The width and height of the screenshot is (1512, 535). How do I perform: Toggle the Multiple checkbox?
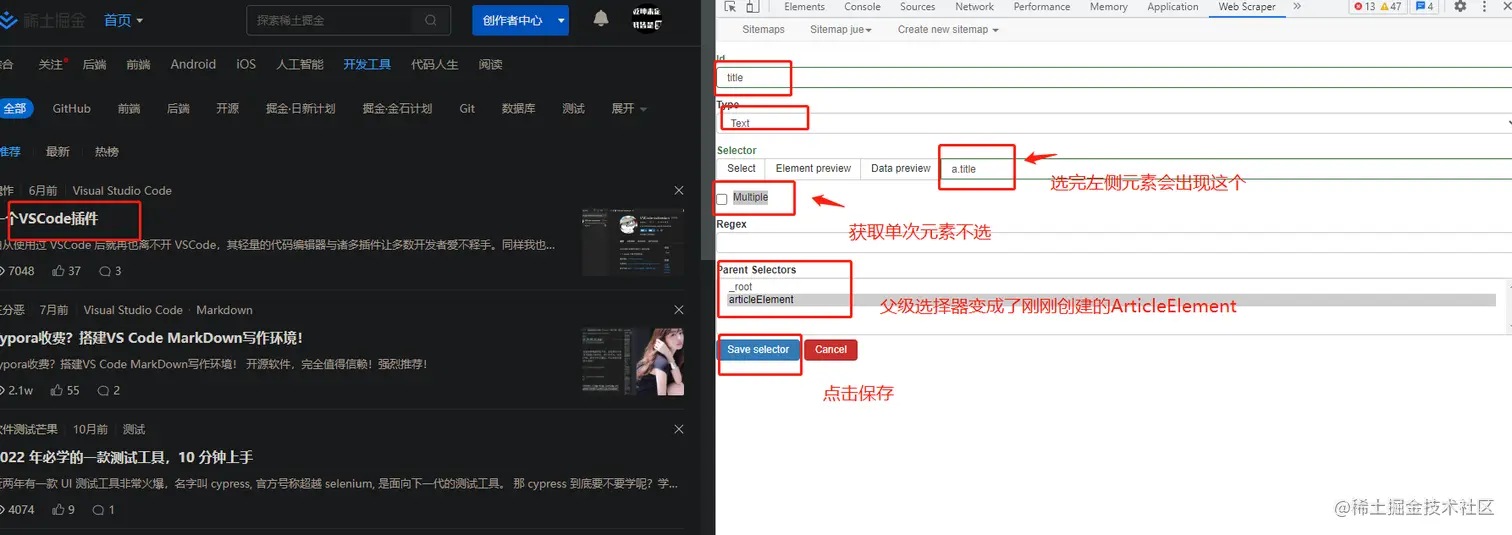722,199
